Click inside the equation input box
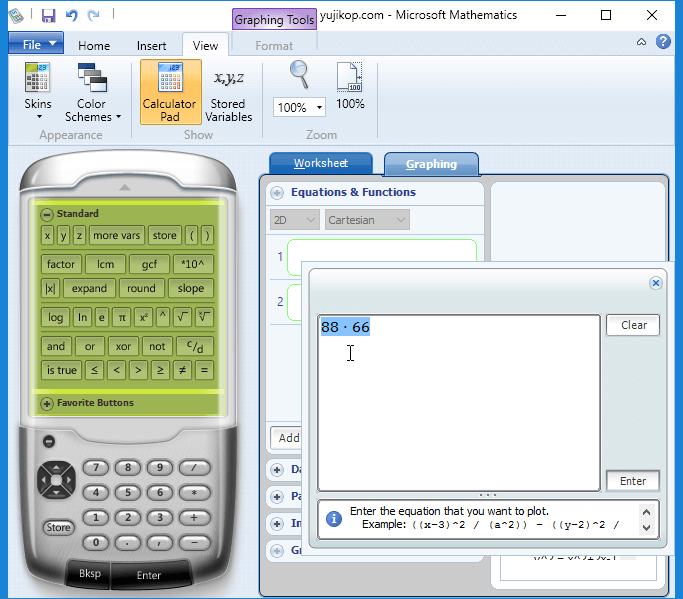Screen dimensions: 683x599 pyautogui.click(x=459, y=403)
